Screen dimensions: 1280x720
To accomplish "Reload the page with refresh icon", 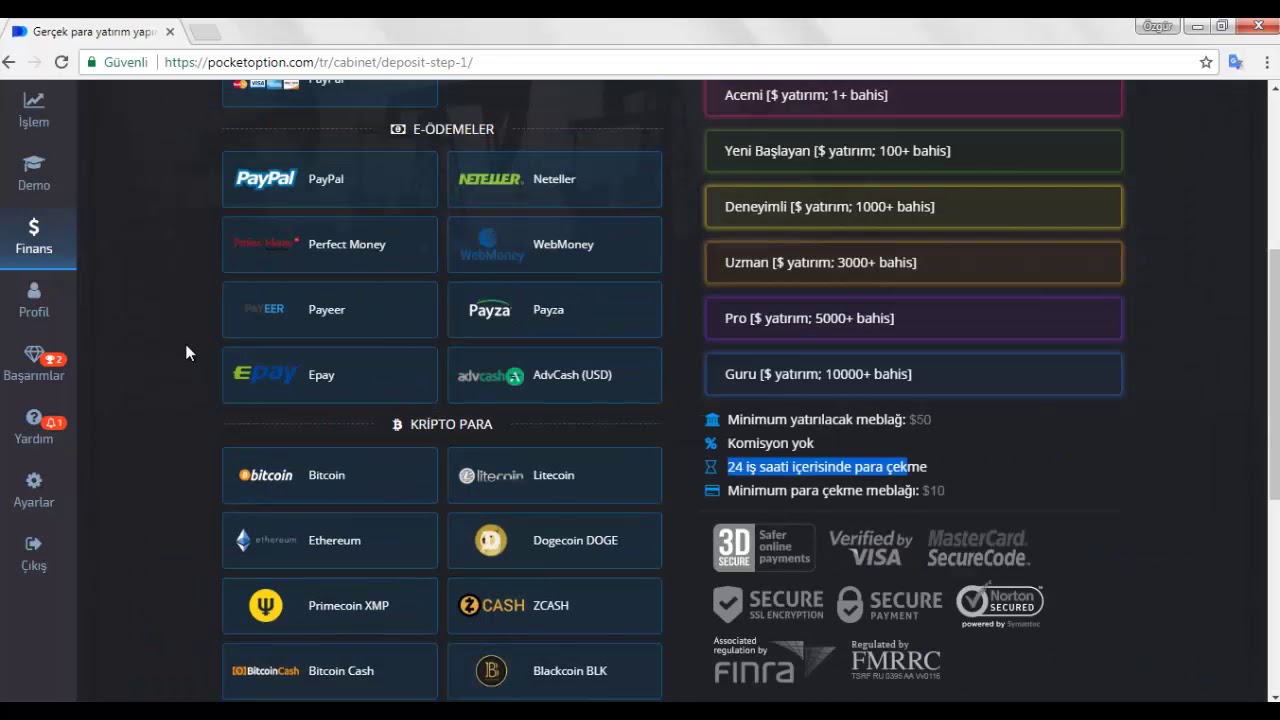I will [x=61, y=62].
